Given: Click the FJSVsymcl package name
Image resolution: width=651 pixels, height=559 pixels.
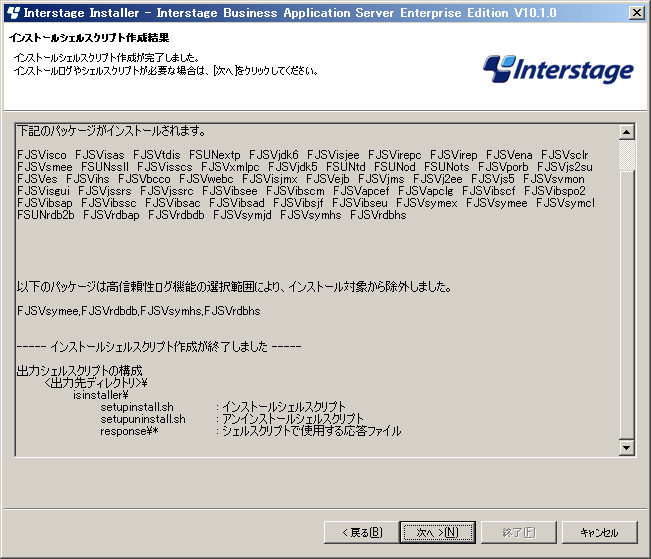Looking at the screenshot, I should pos(565,203).
